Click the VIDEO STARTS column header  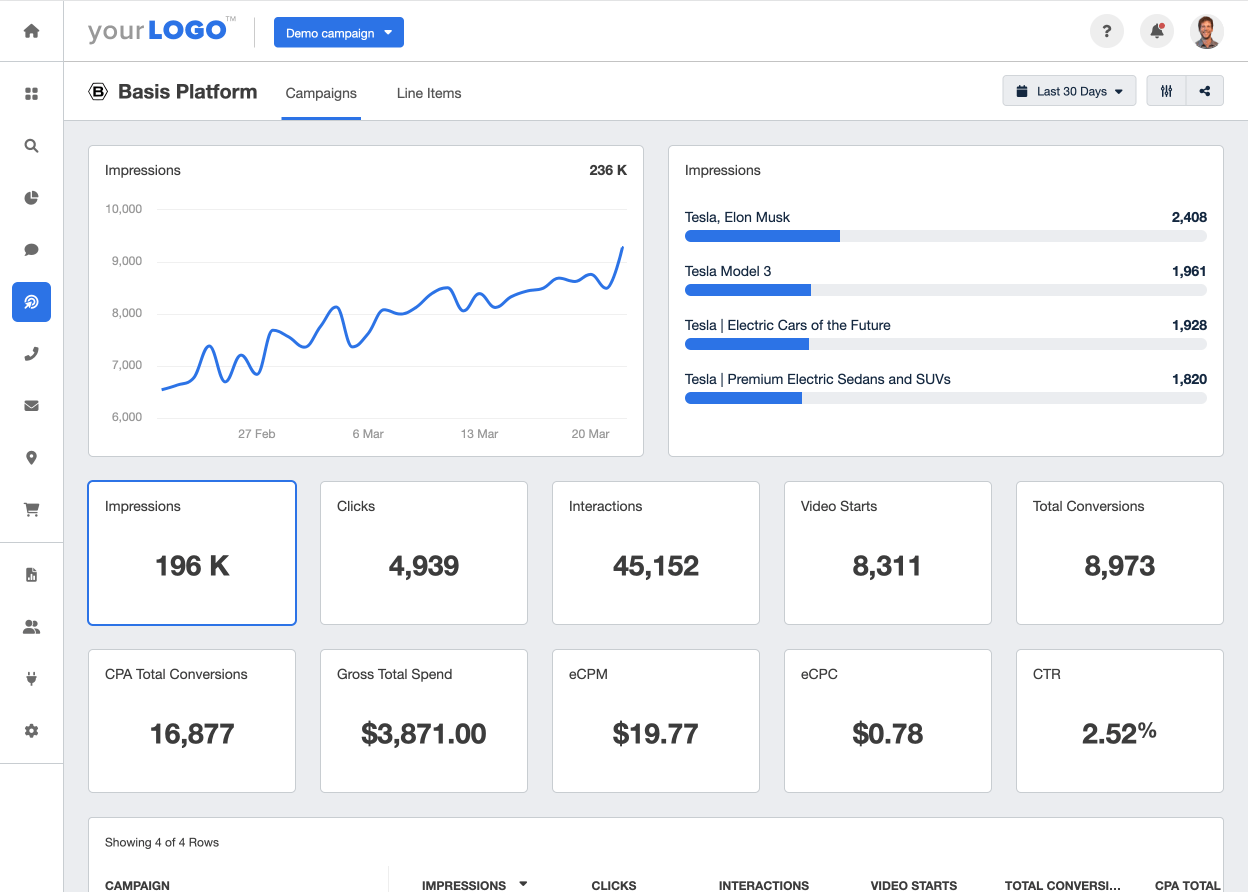[914, 885]
